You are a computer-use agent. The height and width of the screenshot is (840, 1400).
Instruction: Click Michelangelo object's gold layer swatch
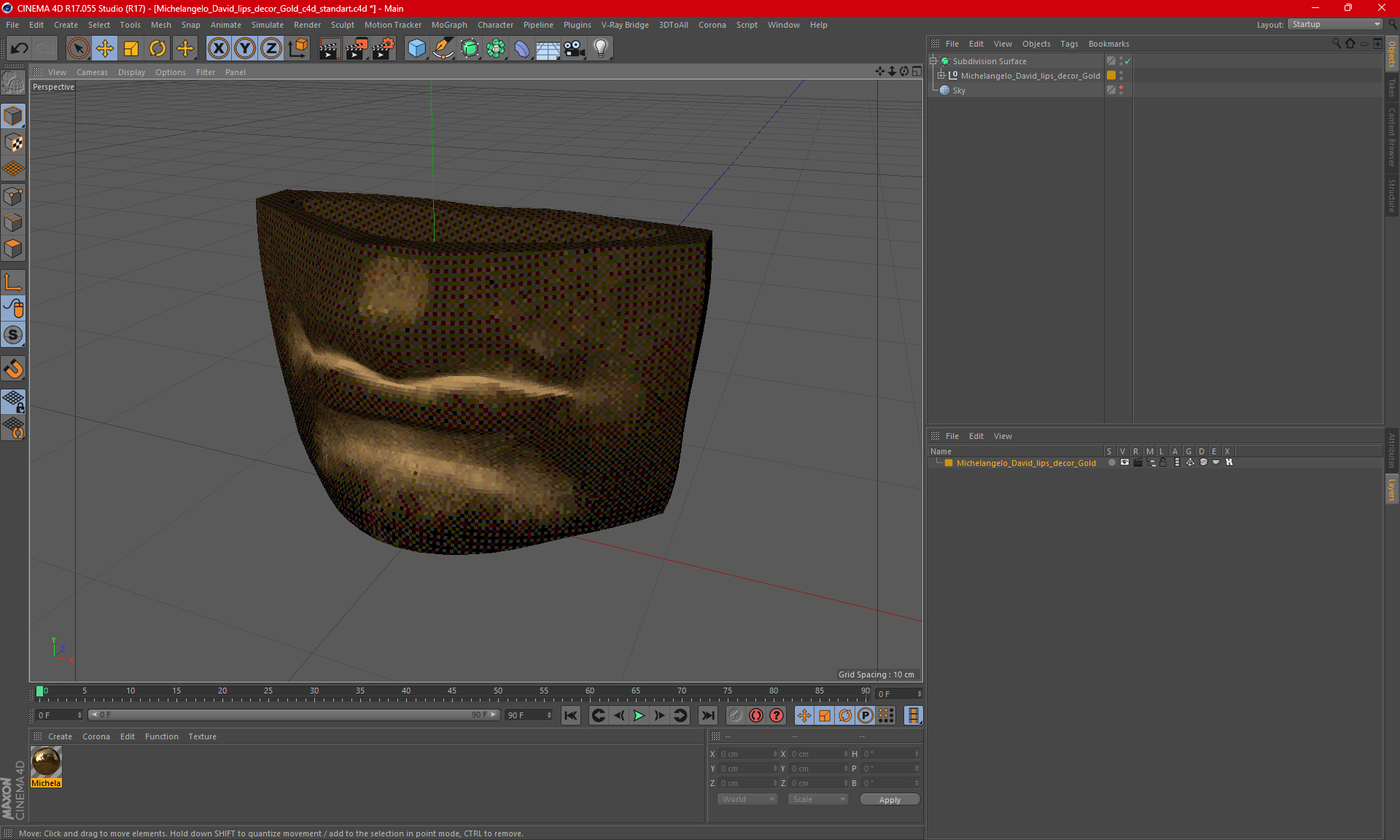point(1111,75)
